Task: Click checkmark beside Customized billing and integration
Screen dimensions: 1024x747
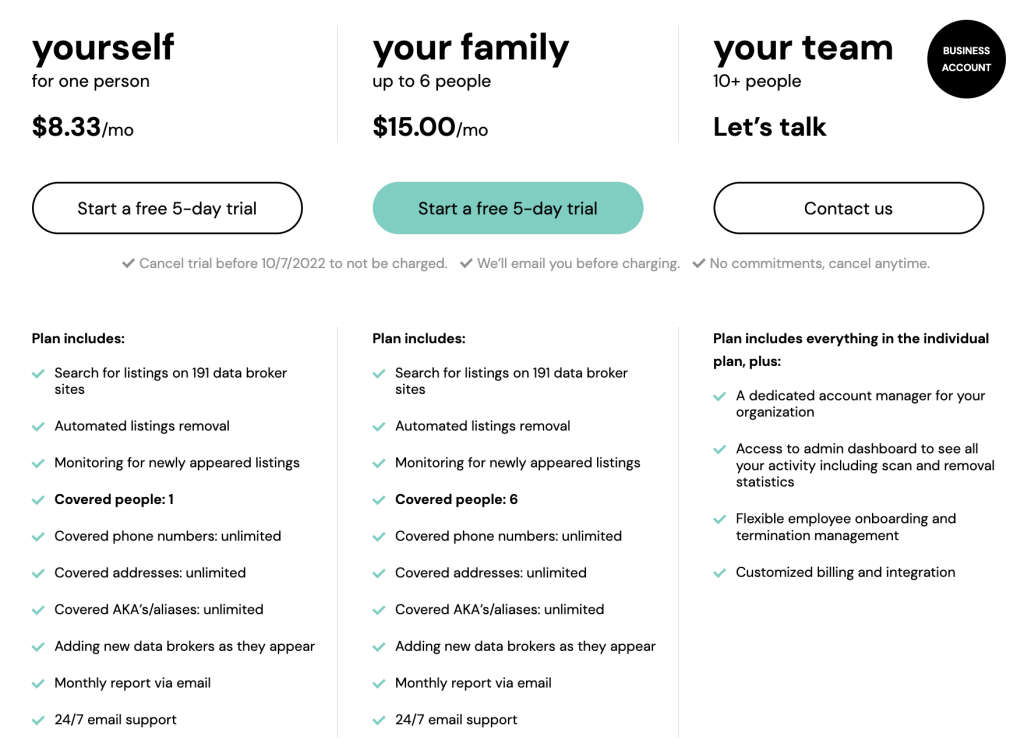Action: (720, 573)
